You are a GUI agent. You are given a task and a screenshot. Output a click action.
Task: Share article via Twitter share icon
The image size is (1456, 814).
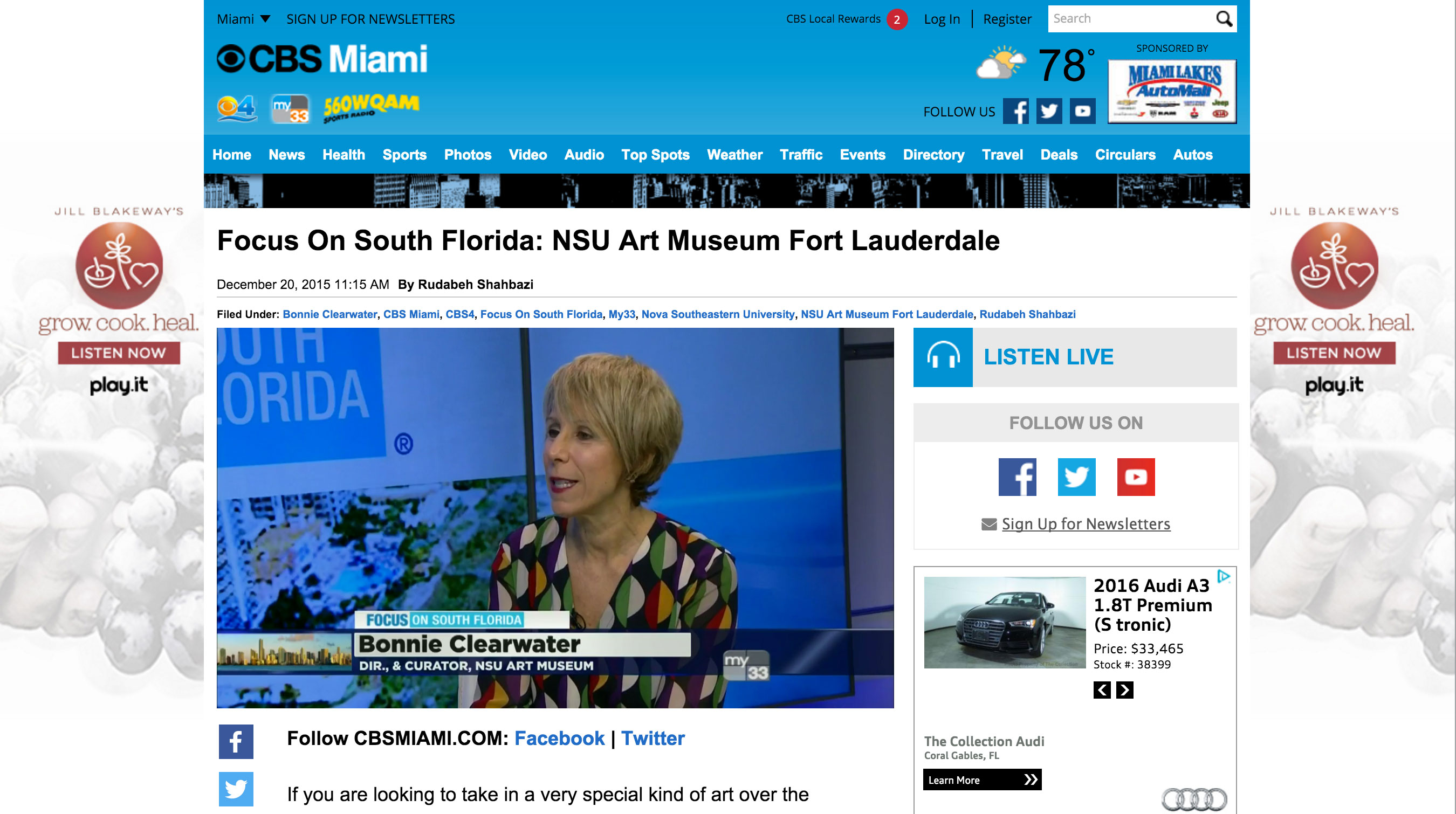pos(236,789)
